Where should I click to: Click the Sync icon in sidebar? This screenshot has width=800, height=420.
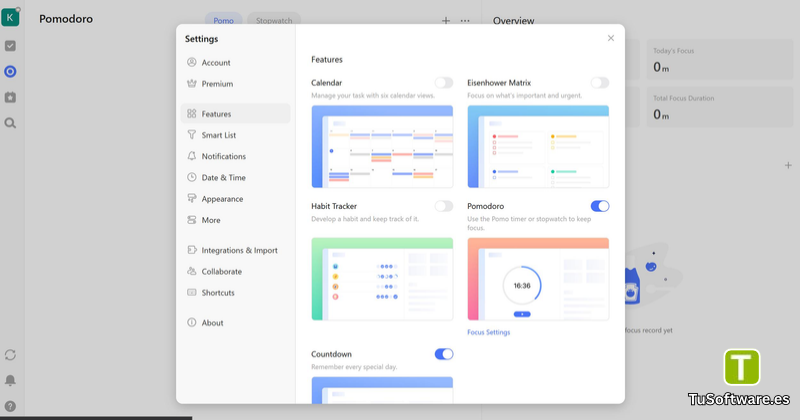click(x=10, y=355)
